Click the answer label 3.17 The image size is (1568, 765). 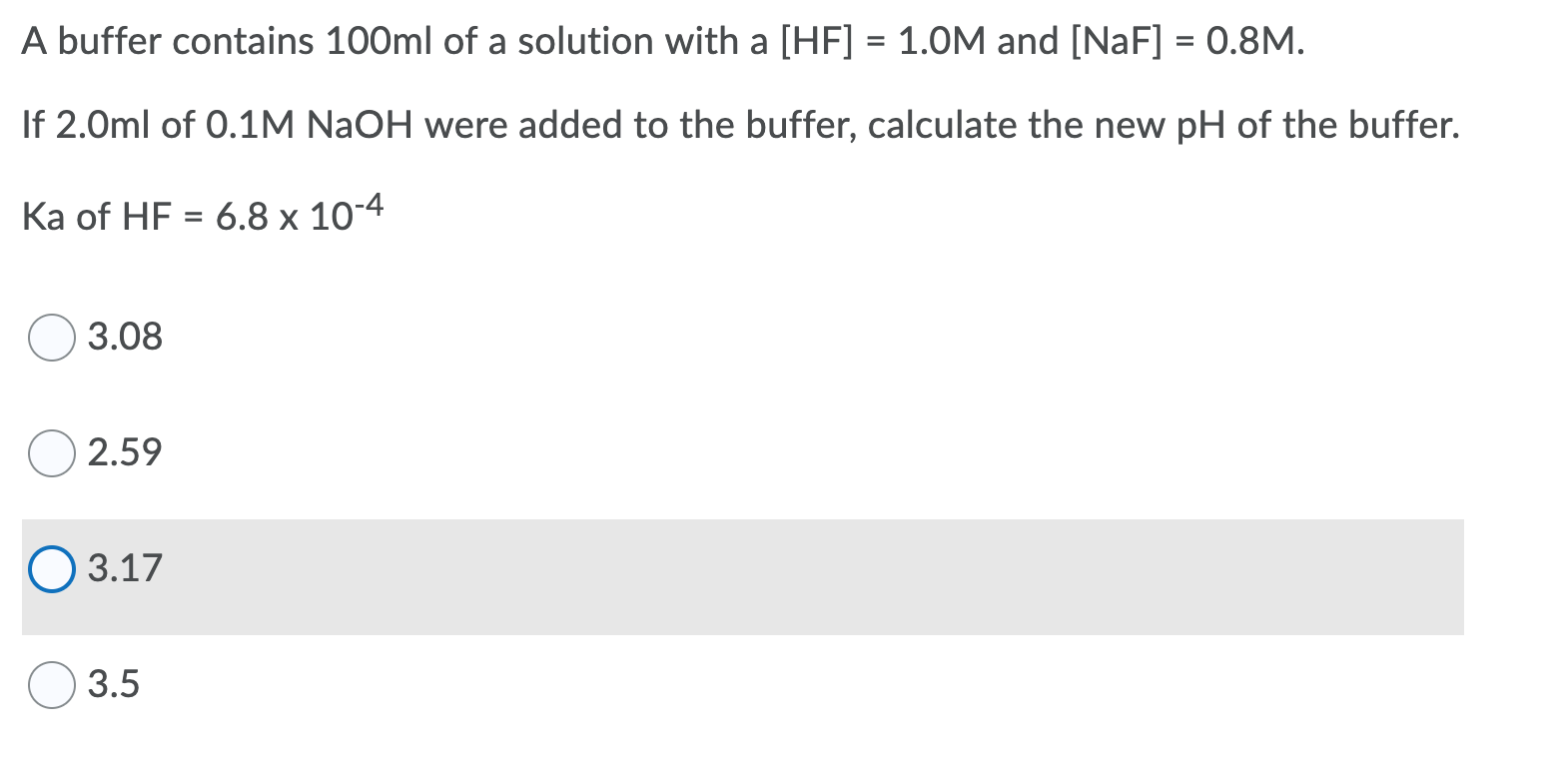[124, 569]
